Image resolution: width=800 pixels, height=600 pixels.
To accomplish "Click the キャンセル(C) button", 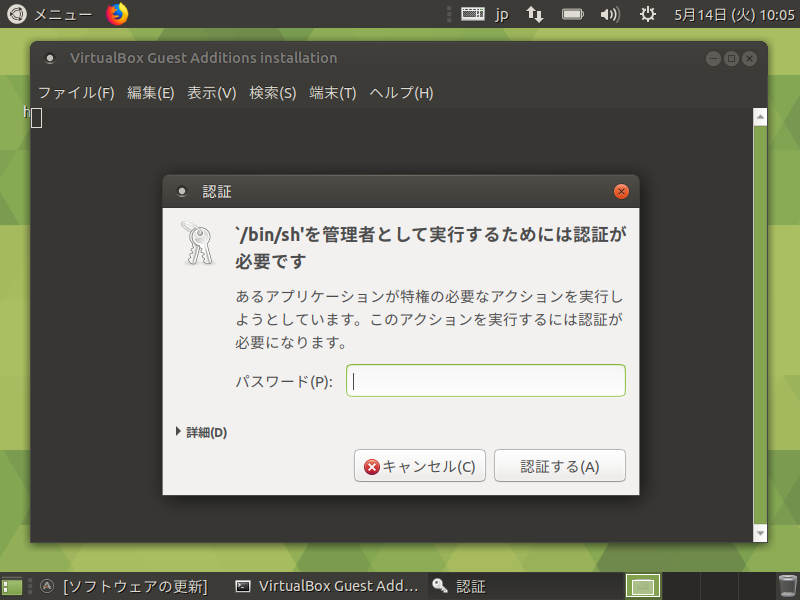I will (419, 466).
